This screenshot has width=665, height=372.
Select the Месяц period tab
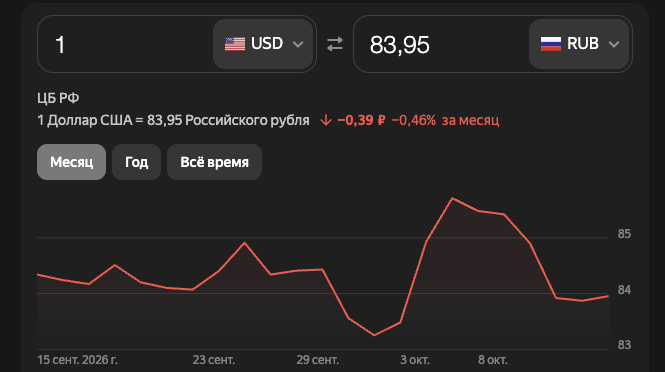coord(71,162)
